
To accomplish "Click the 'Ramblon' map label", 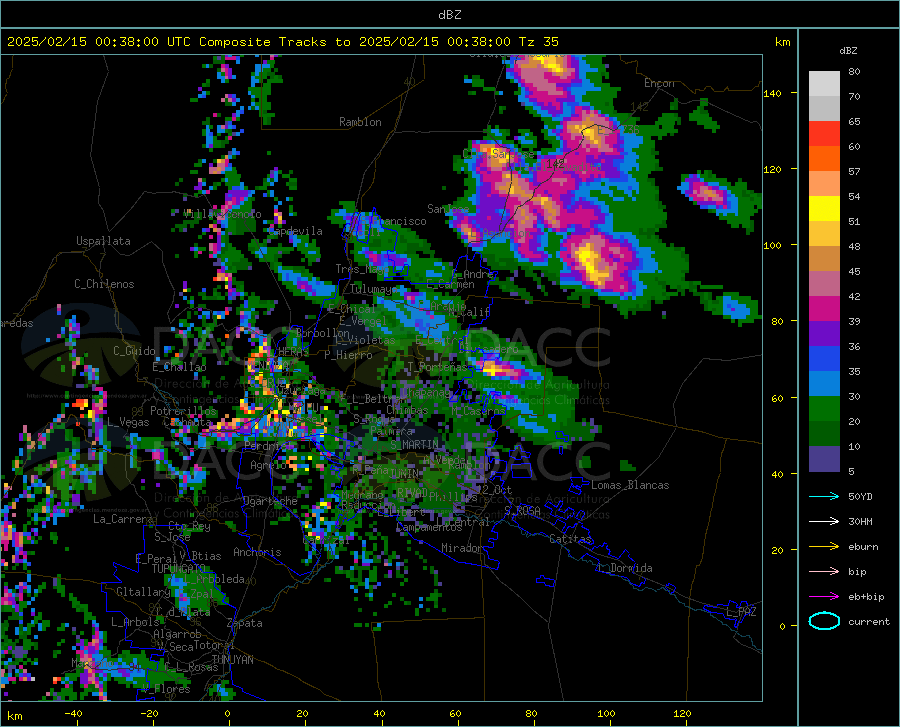I will pyautogui.click(x=360, y=122).
